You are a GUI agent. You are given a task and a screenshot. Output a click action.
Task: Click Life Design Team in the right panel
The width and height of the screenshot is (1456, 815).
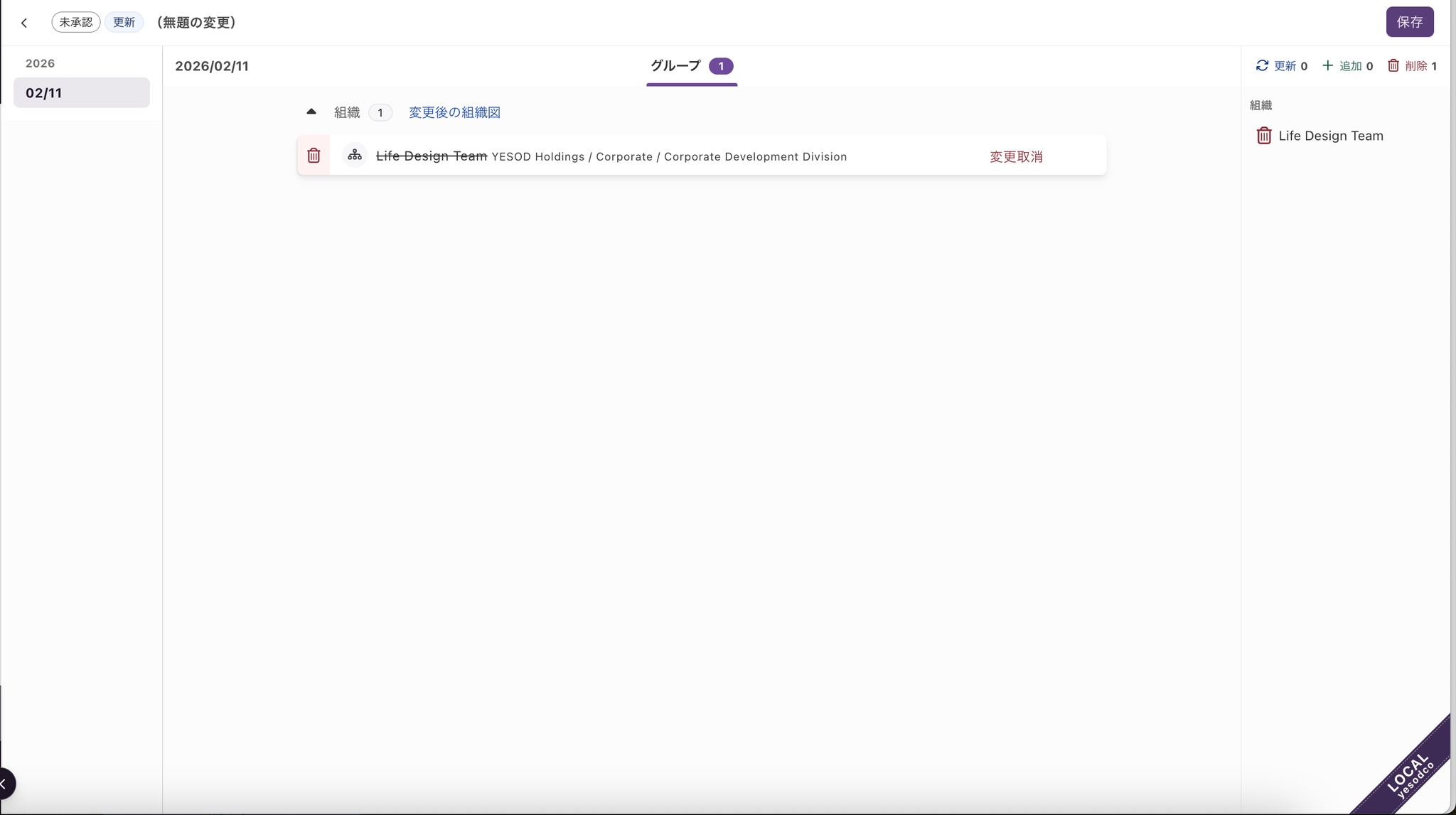coord(1330,136)
